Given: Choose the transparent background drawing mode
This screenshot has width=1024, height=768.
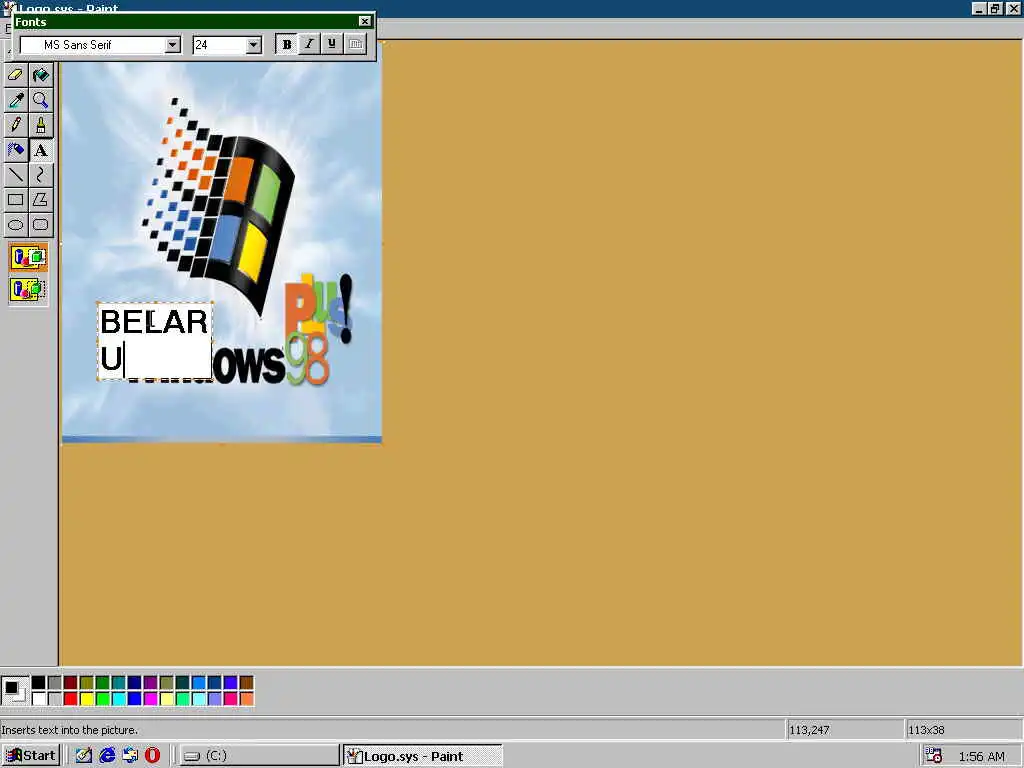Looking at the screenshot, I should click(28, 289).
